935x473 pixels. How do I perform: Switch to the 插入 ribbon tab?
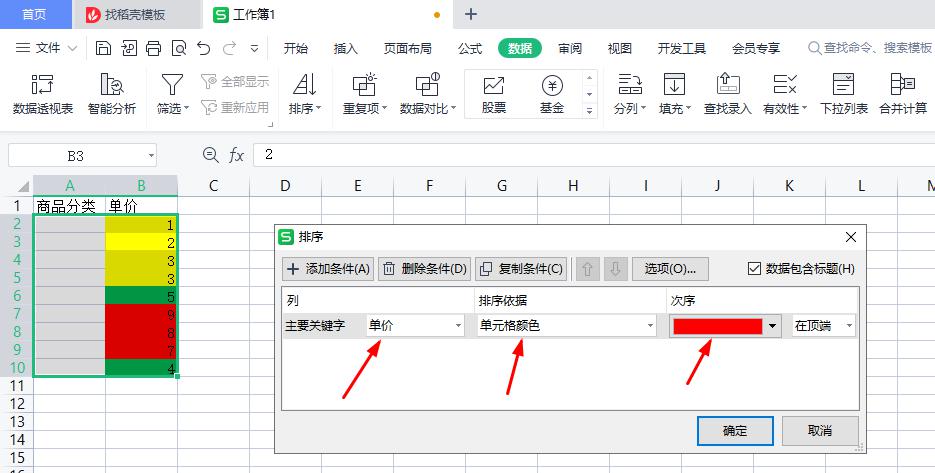tap(345, 48)
